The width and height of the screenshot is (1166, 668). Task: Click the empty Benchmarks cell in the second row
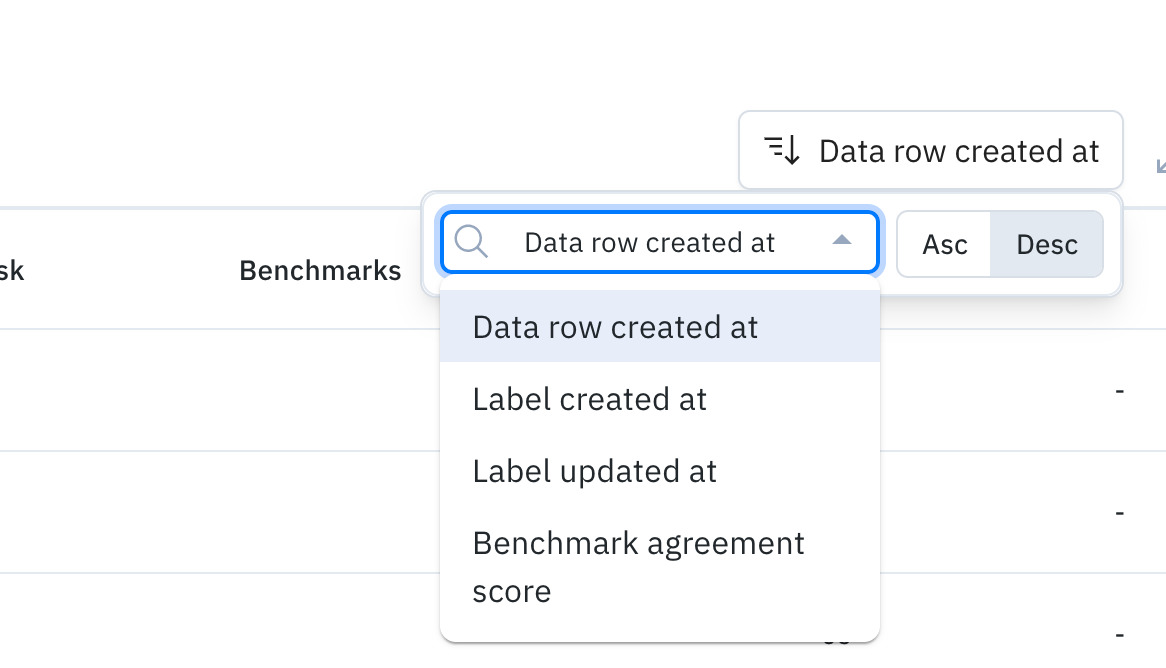[320, 512]
